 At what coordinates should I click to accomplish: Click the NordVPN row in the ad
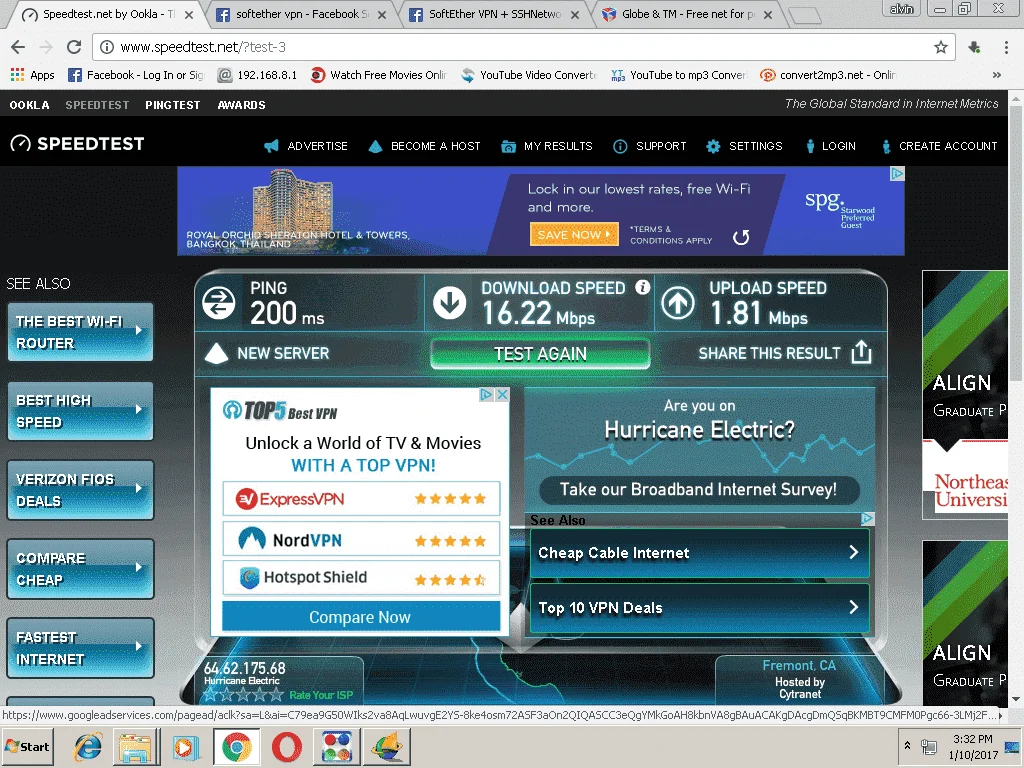tap(361, 539)
